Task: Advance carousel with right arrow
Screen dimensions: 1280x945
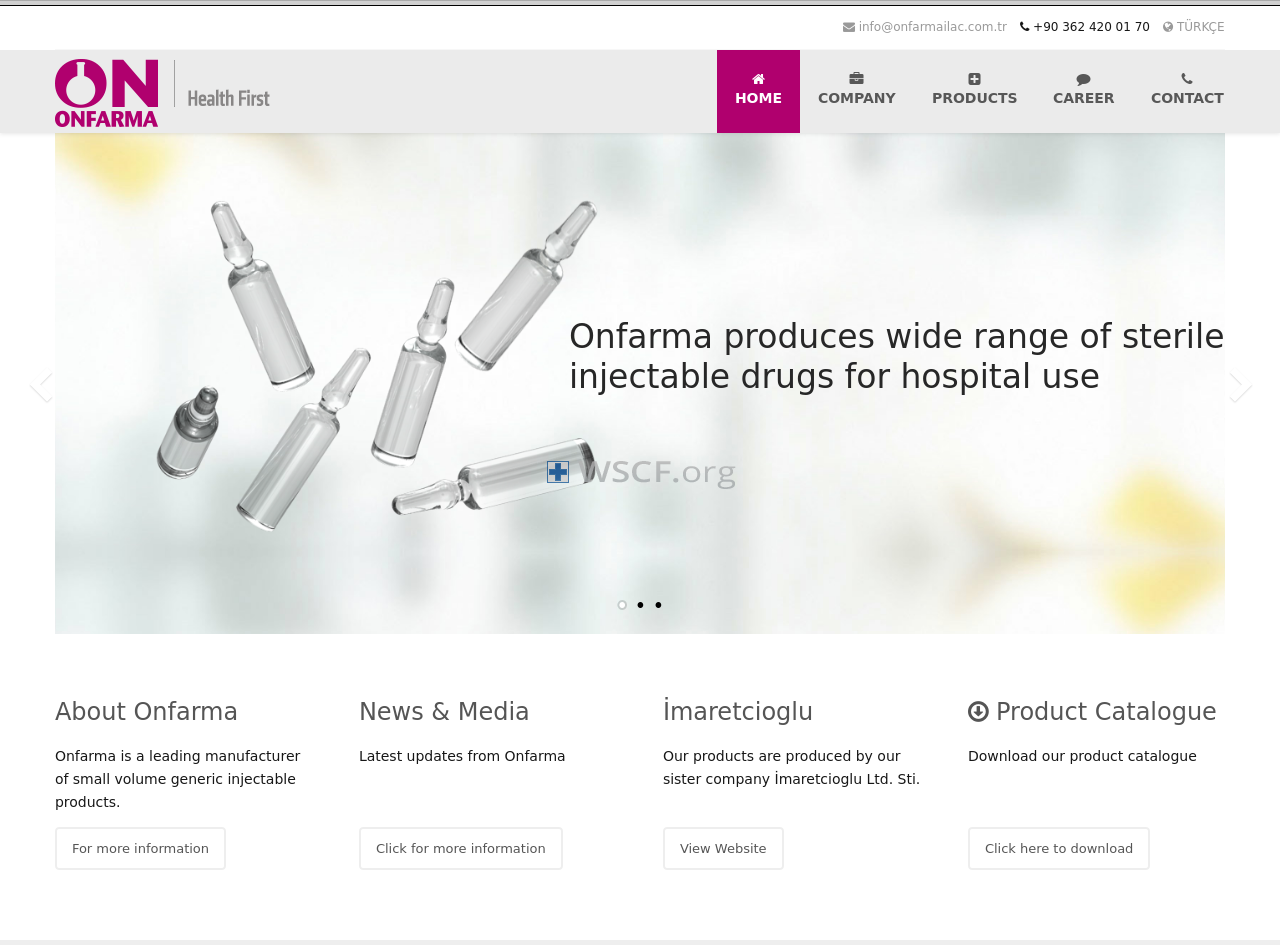Action: pyautogui.click(x=1240, y=388)
